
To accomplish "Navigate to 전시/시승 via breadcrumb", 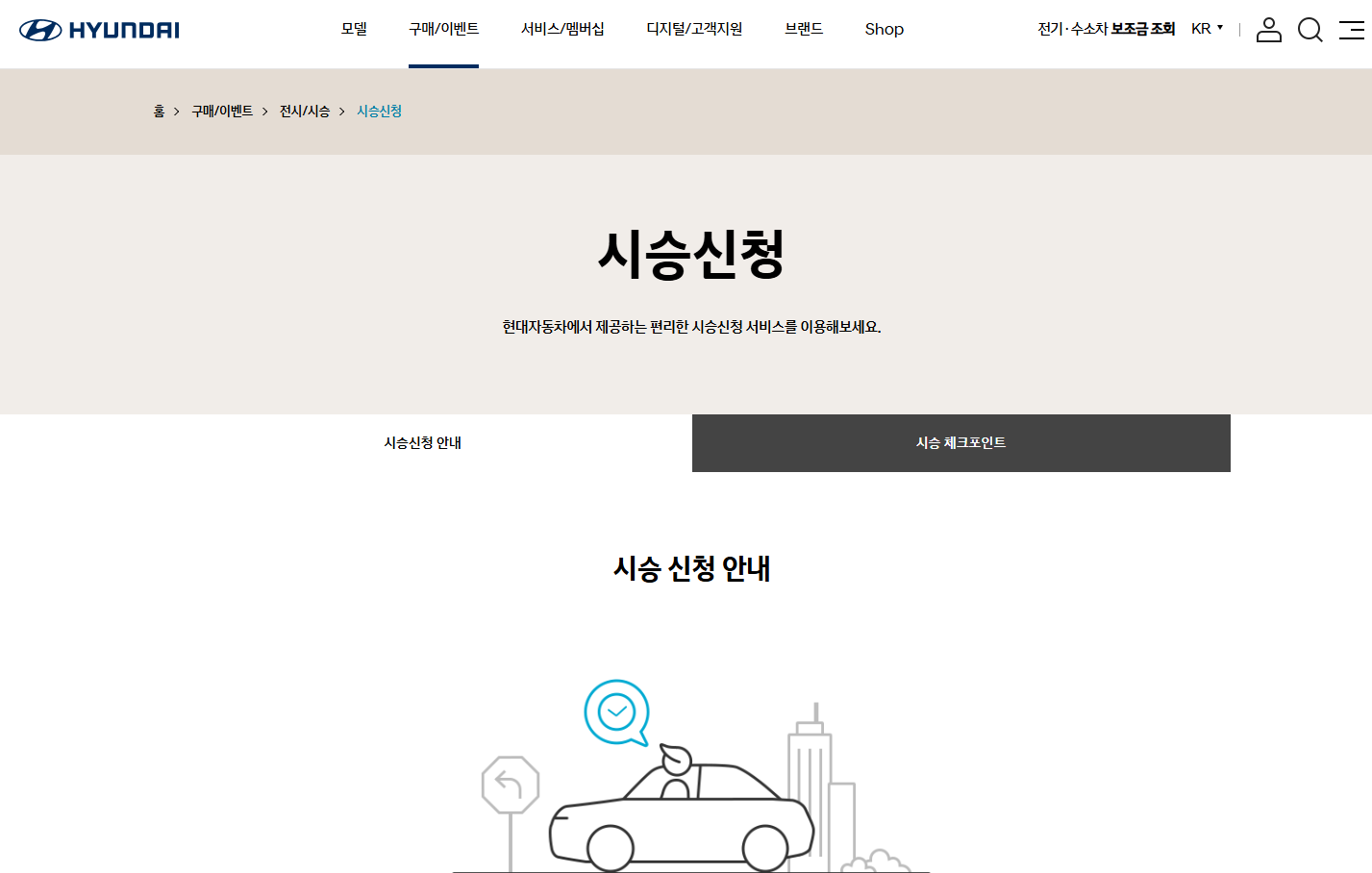I will pos(303,111).
